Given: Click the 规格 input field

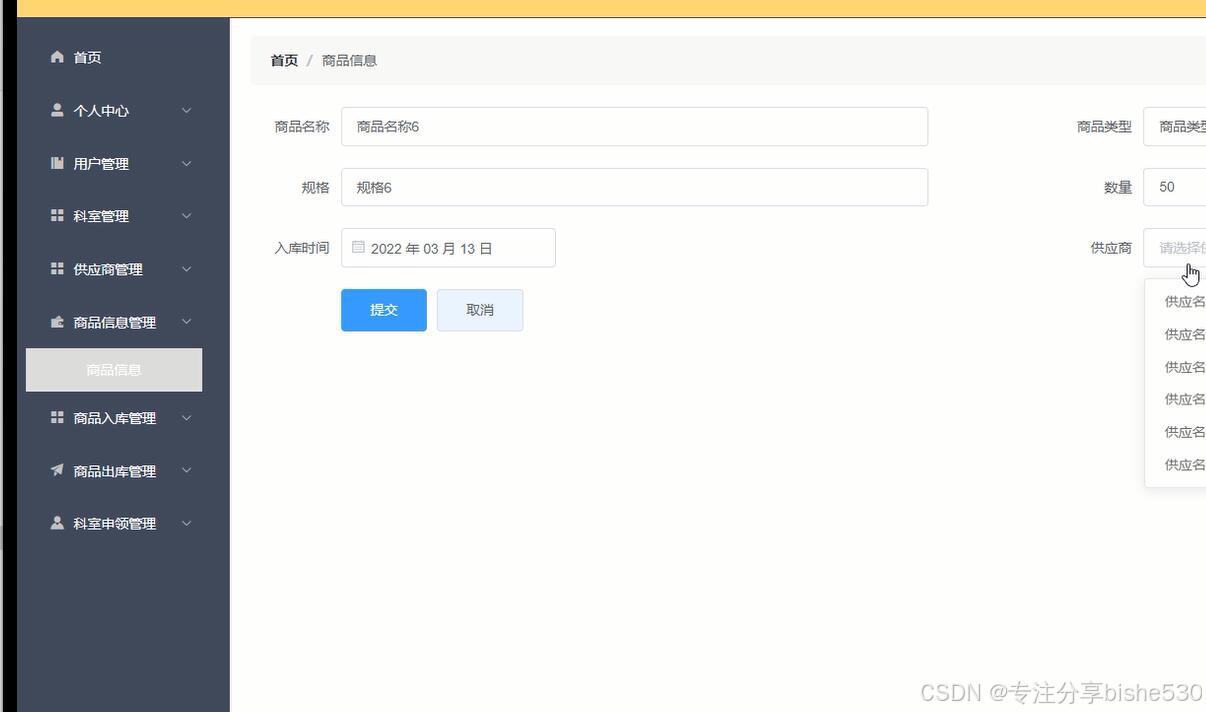Looking at the screenshot, I should [x=634, y=187].
